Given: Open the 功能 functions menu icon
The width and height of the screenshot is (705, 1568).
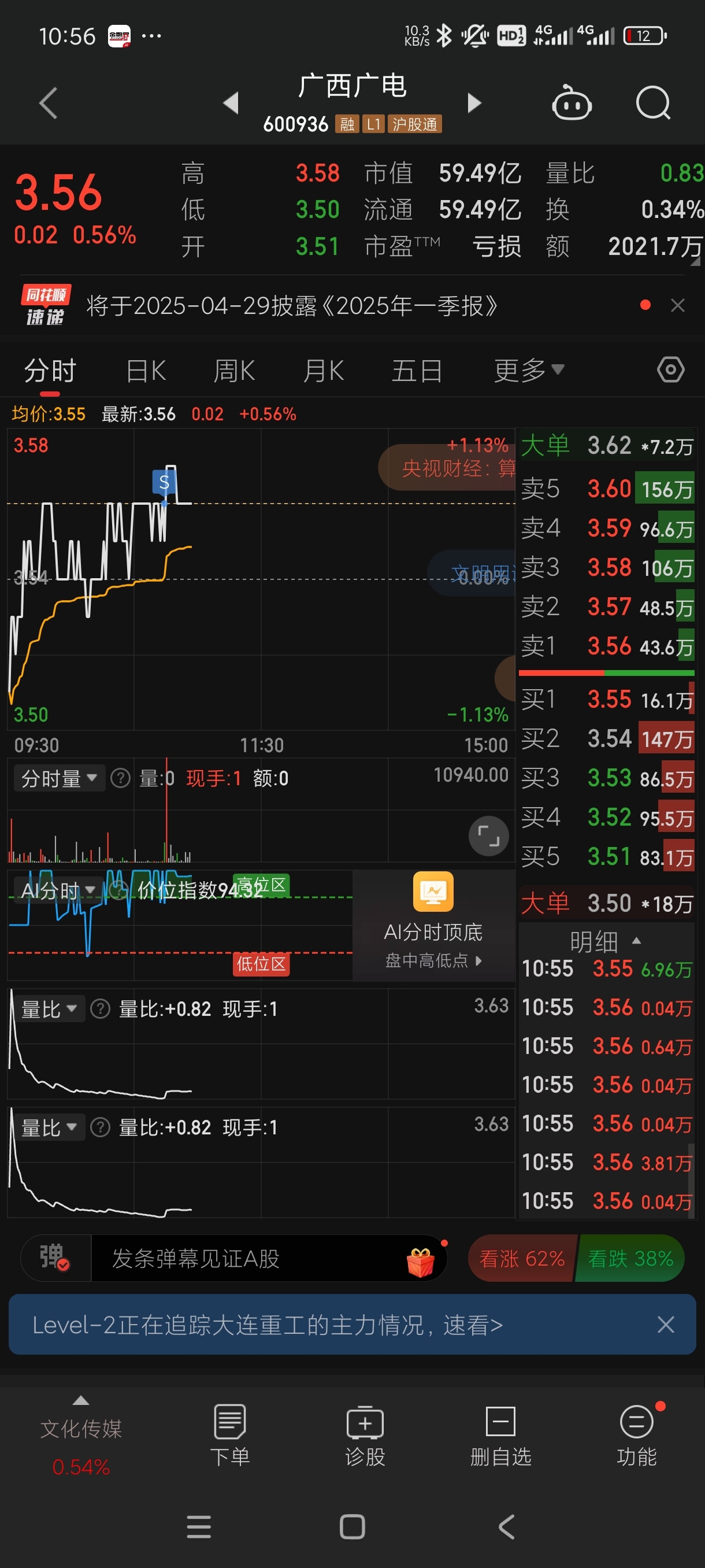Looking at the screenshot, I should click(x=636, y=1434).
